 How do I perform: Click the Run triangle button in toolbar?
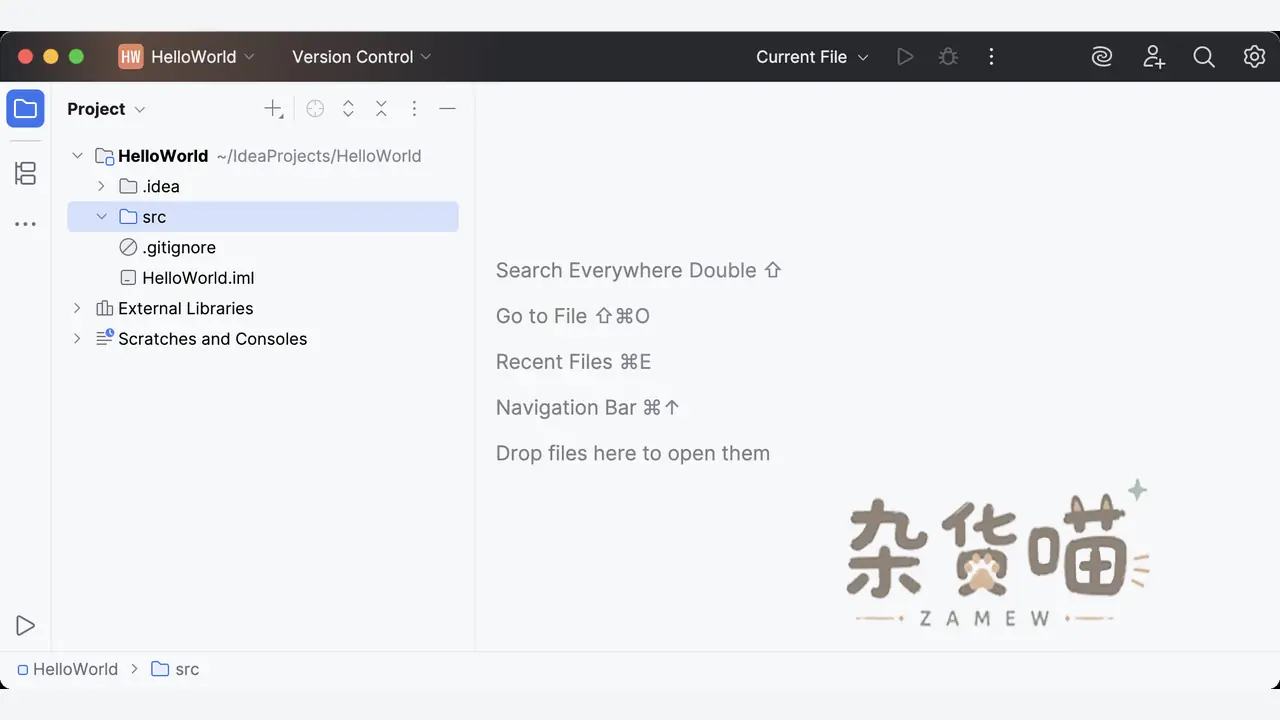905,57
